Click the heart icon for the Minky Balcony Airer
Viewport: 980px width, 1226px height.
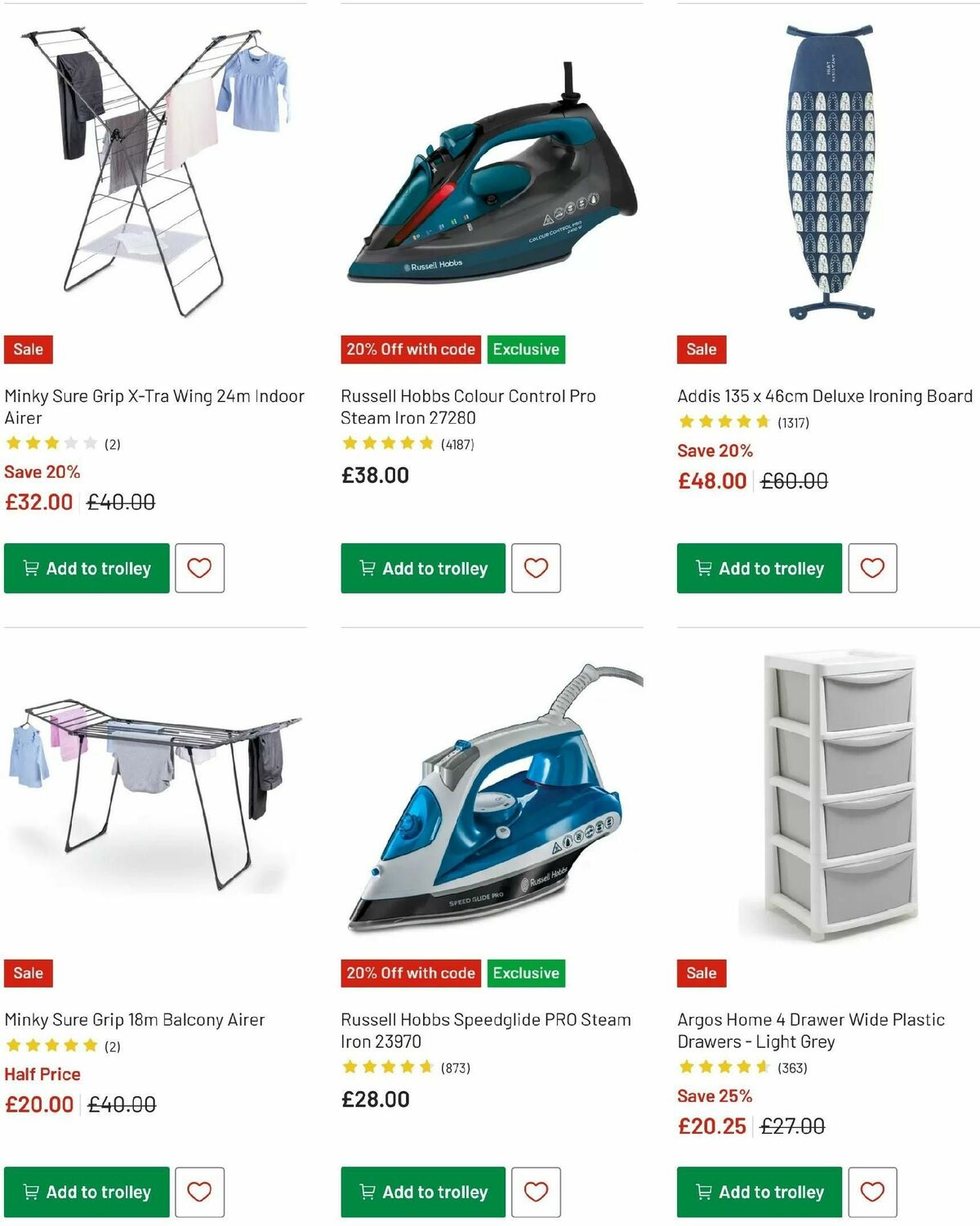(199, 1193)
